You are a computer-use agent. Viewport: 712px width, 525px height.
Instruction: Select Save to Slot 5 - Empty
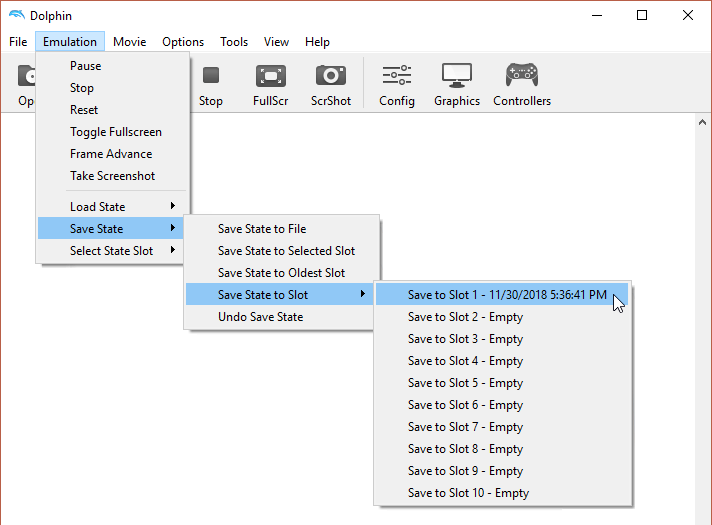pos(502,383)
